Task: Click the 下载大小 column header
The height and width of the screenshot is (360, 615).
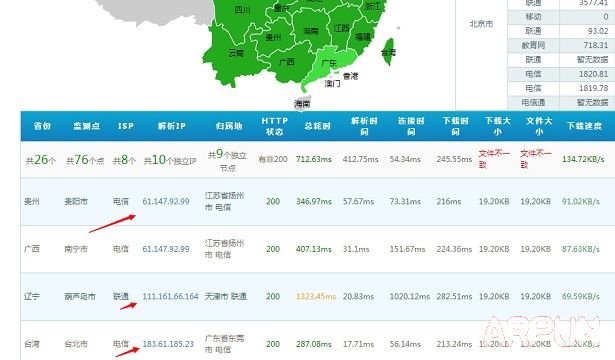Action: click(x=497, y=126)
